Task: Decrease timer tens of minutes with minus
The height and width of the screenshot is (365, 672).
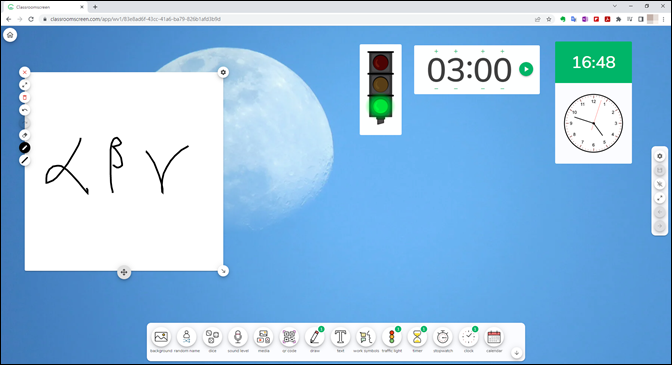Action: 436,89
